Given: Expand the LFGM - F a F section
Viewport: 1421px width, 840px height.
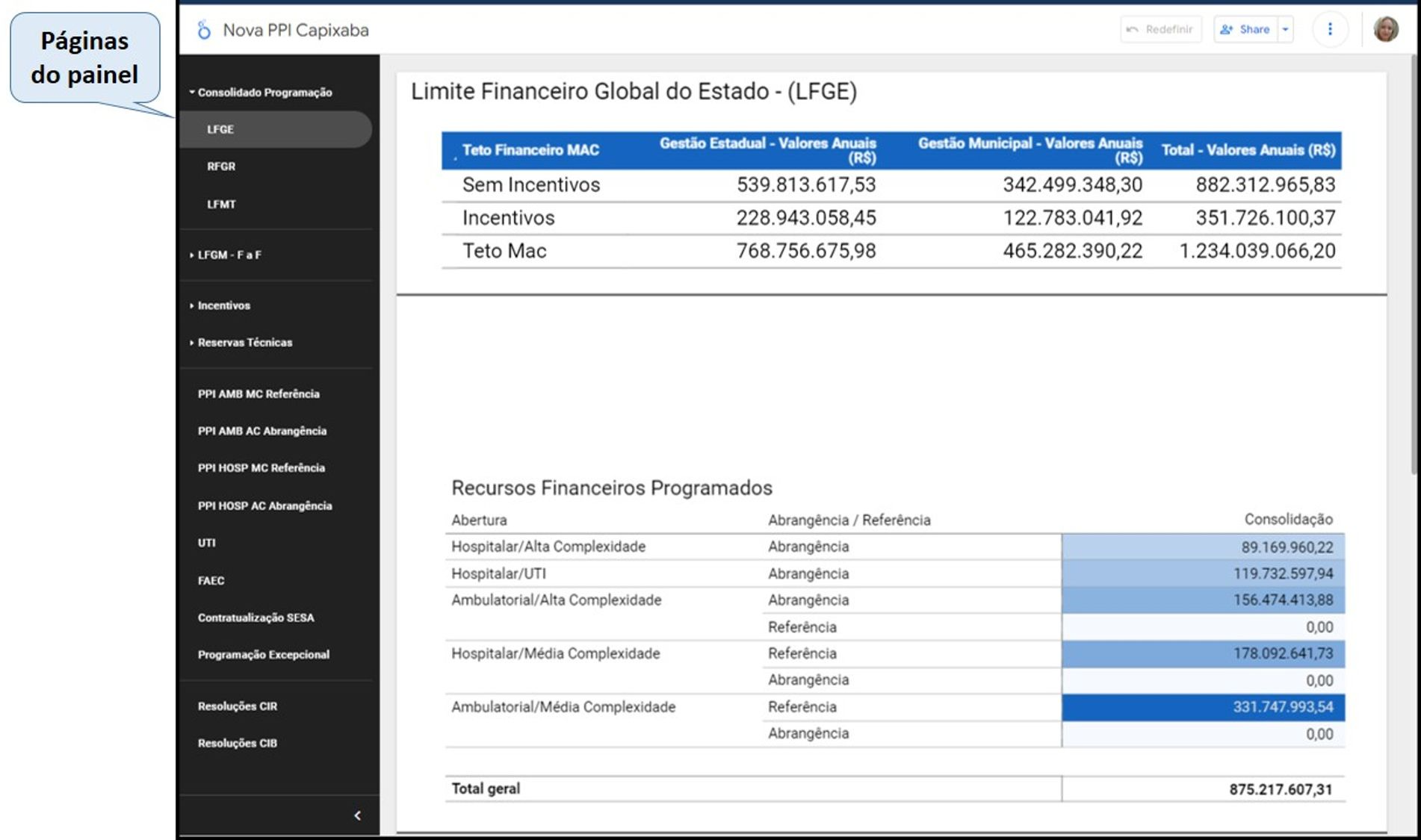Looking at the screenshot, I should (x=229, y=255).
